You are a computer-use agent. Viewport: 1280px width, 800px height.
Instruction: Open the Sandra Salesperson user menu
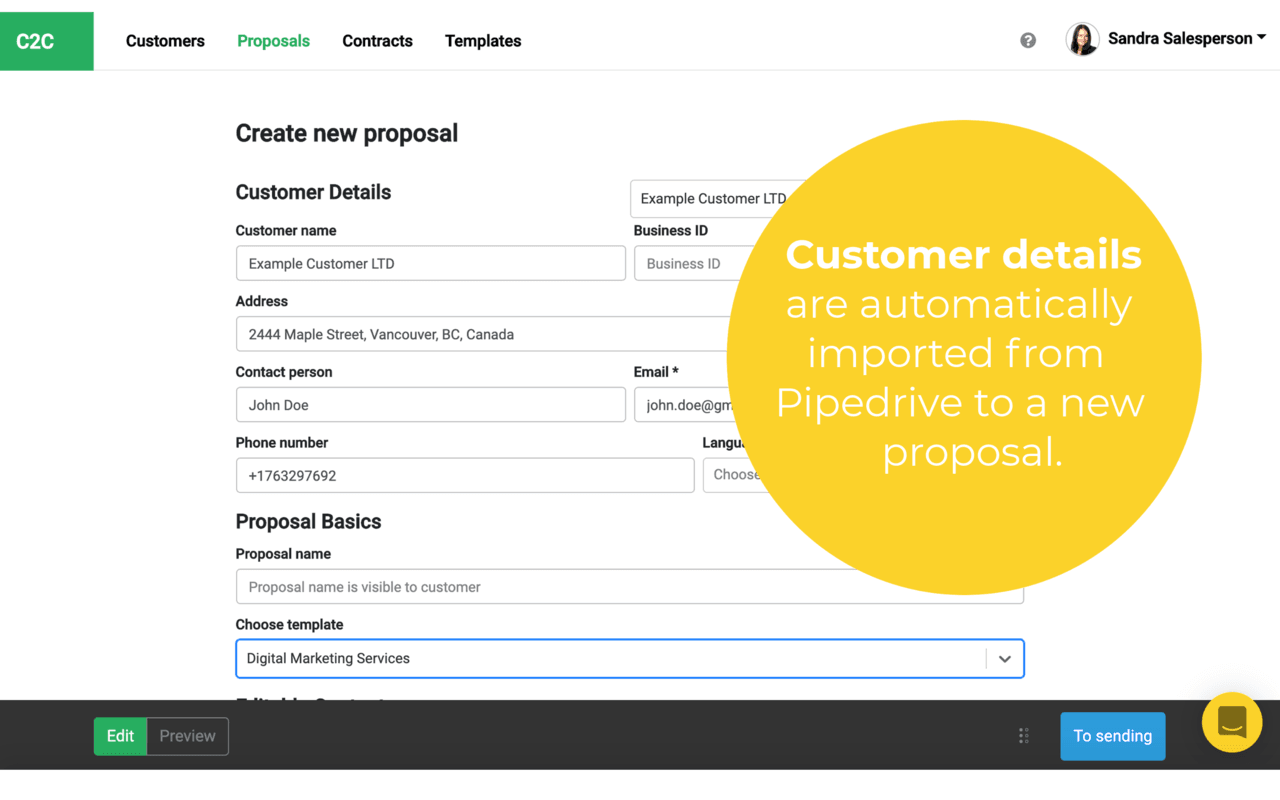[x=1186, y=39]
